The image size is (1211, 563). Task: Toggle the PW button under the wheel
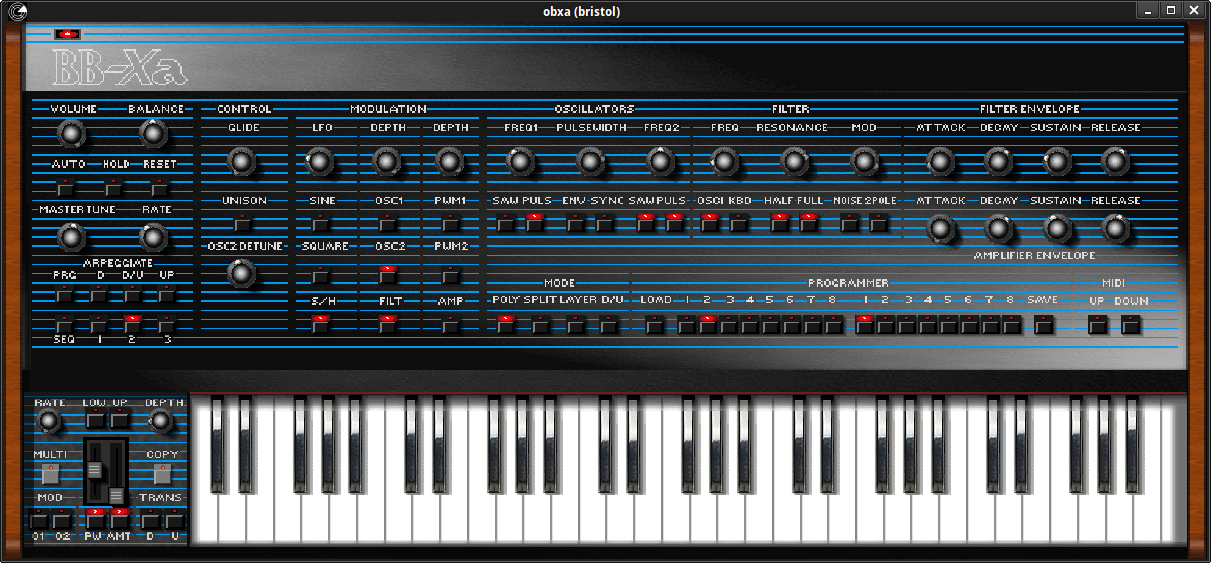[95, 520]
